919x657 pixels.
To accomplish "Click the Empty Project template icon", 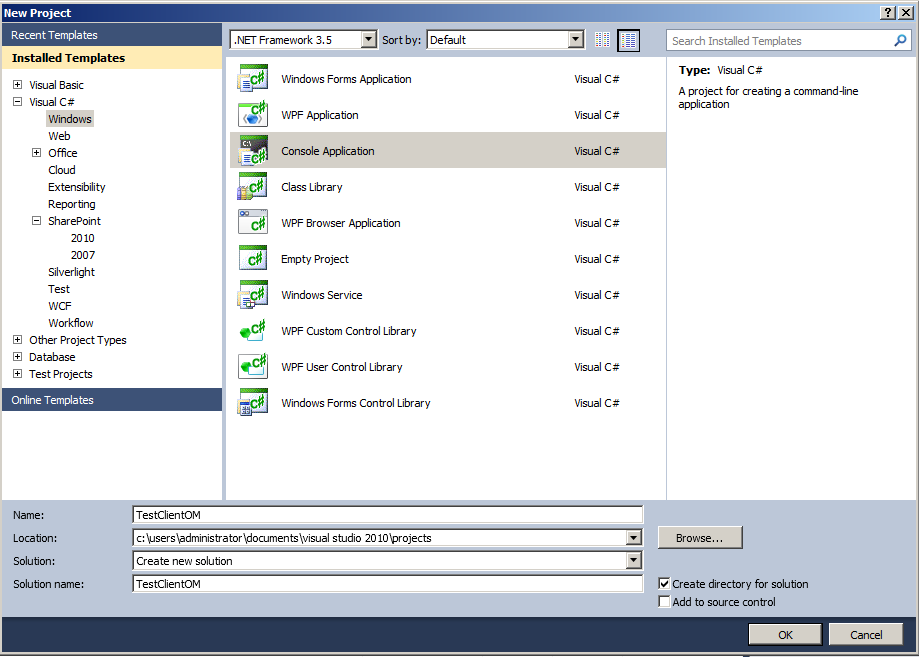I will pos(252,258).
